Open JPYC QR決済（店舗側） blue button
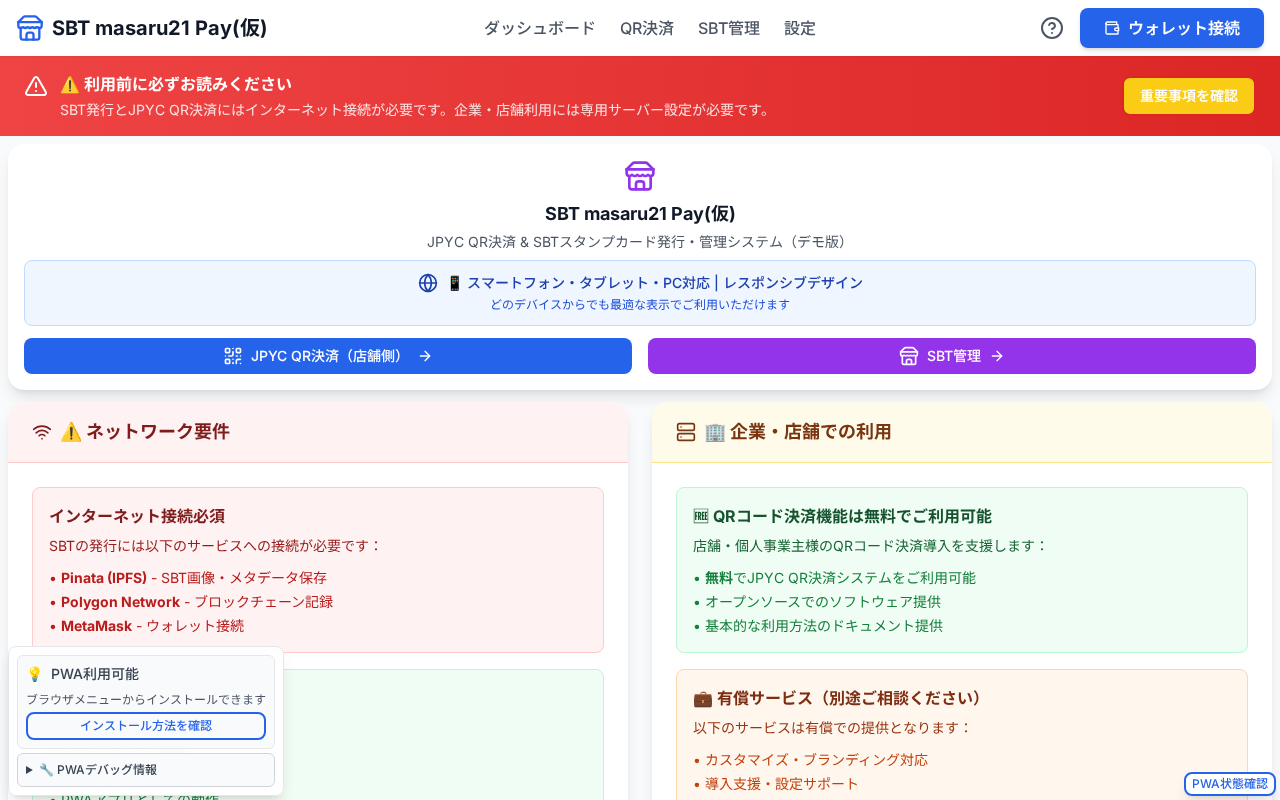Image resolution: width=1280 pixels, height=800 pixels. [328, 356]
